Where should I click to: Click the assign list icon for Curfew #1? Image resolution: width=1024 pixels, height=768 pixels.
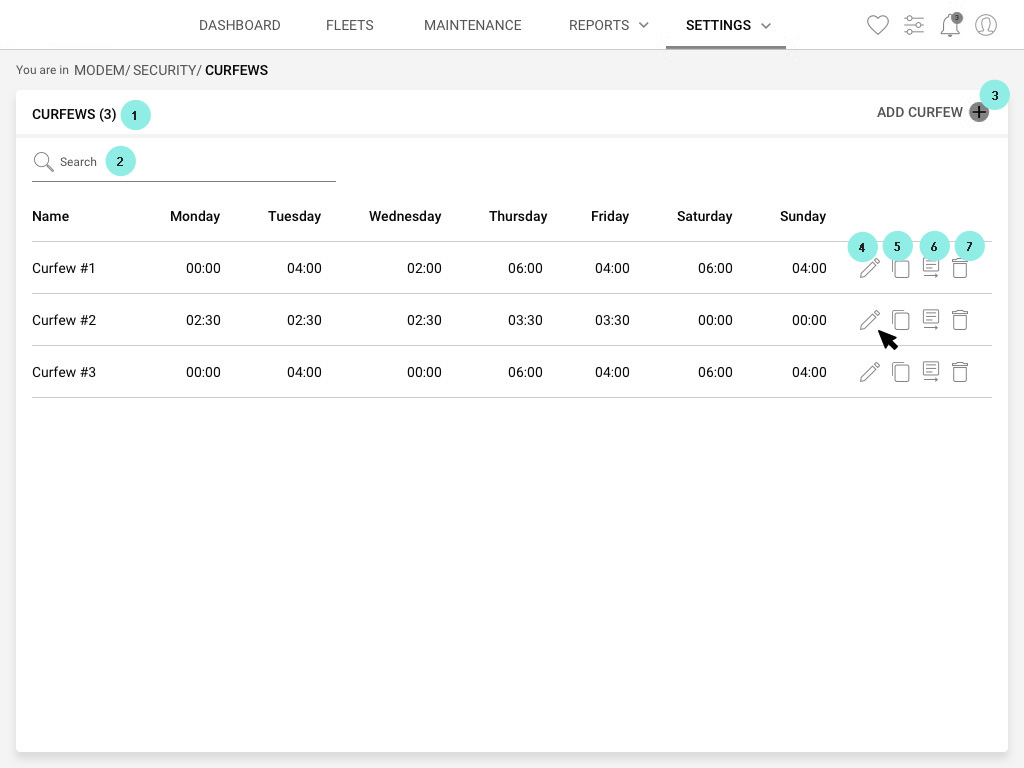pos(931,268)
